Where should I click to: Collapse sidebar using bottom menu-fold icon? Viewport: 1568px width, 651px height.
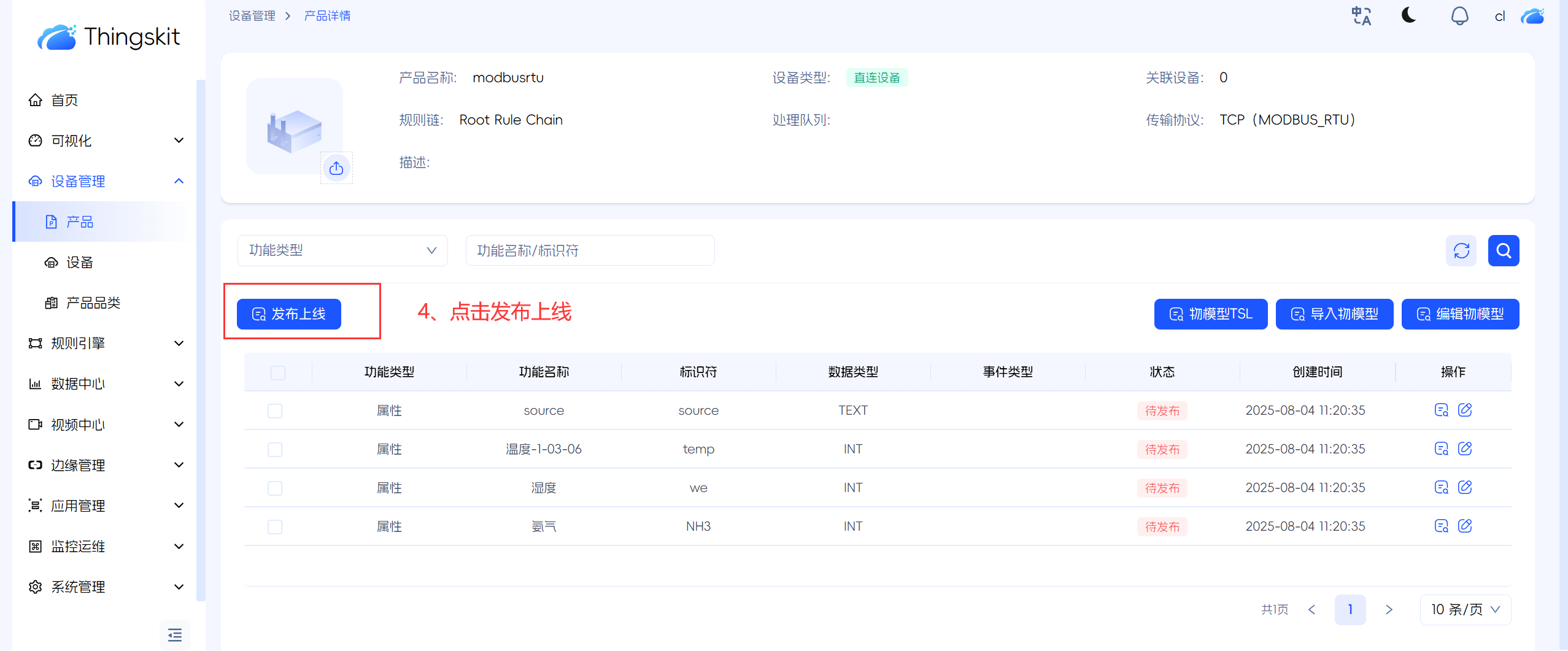tap(175, 634)
